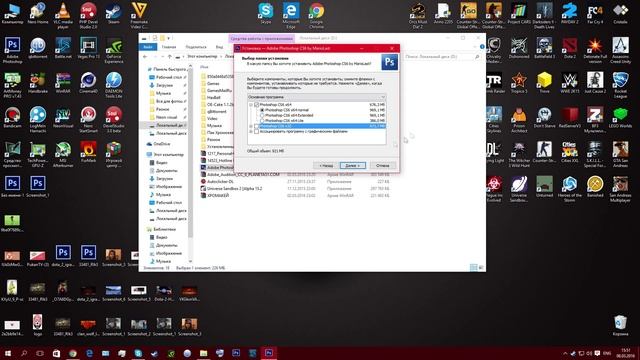Select the Photoshop CS6 x64 Lite radio option
The height and width of the screenshot is (360, 640).
pos(262,121)
